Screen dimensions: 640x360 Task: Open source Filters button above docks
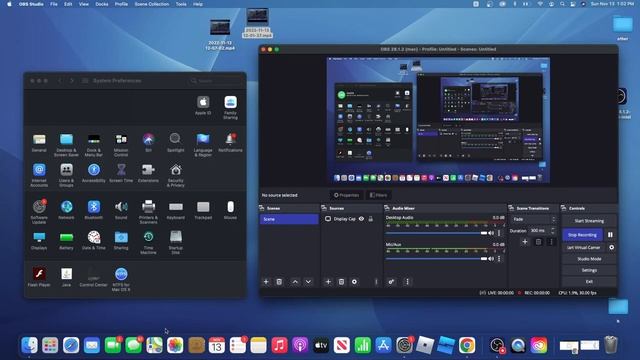point(378,195)
